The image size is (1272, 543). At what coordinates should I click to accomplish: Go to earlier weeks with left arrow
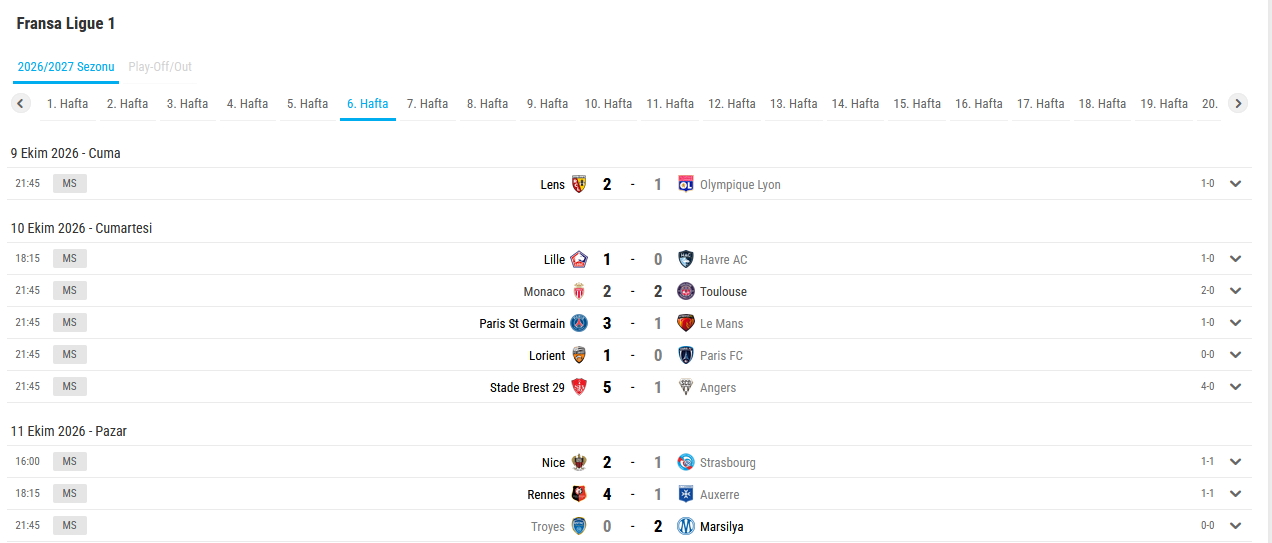pos(21,103)
